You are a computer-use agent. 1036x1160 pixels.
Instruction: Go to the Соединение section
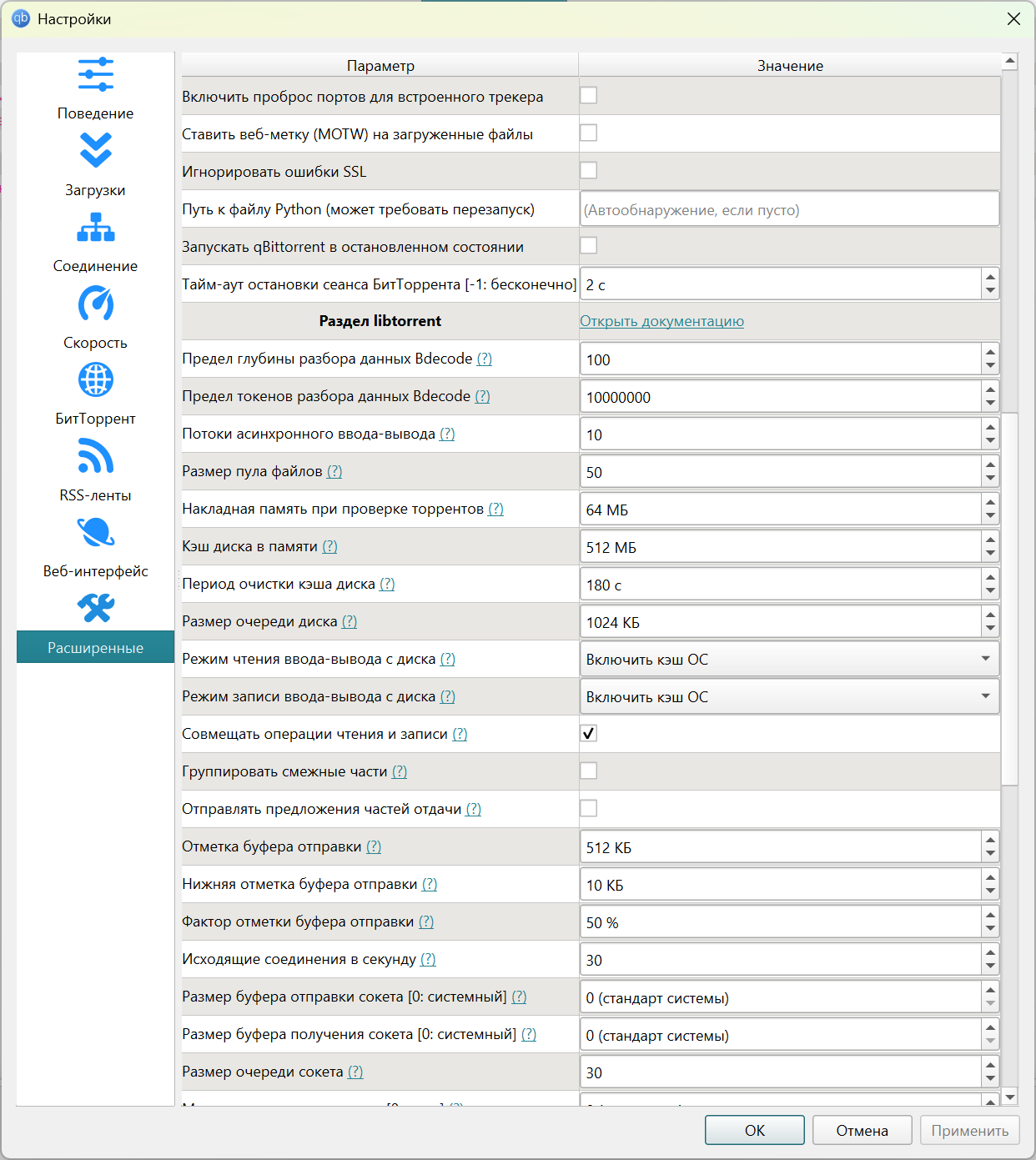(96, 266)
